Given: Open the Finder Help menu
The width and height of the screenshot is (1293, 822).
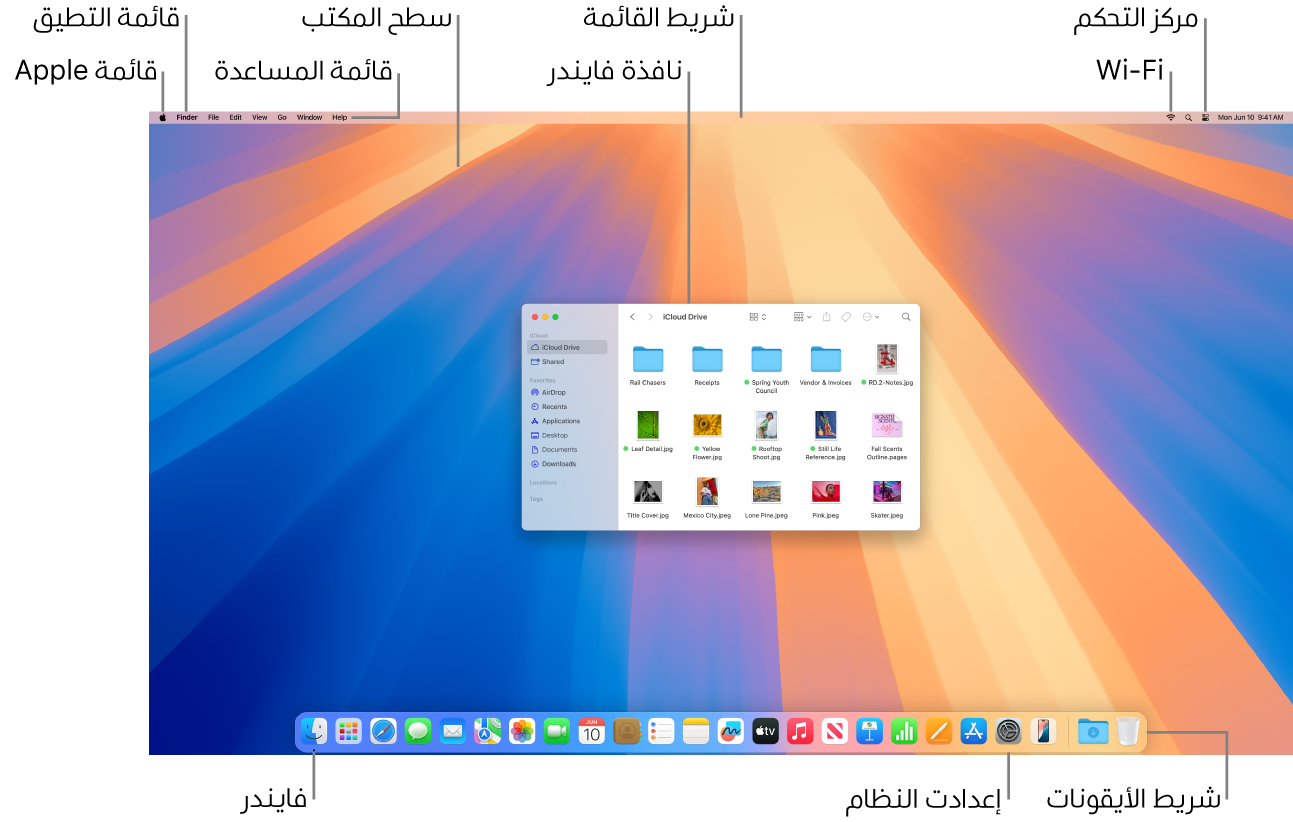Looking at the screenshot, I should tap(338, 116).
